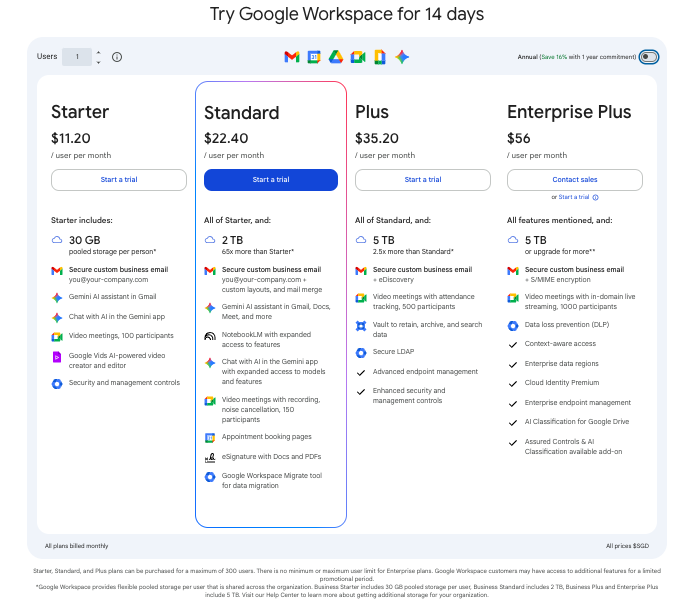This screenshot has width=688, height=601.
Task: Click 'Assured Controls & AI Classification' text
Action: click(573, 447)
